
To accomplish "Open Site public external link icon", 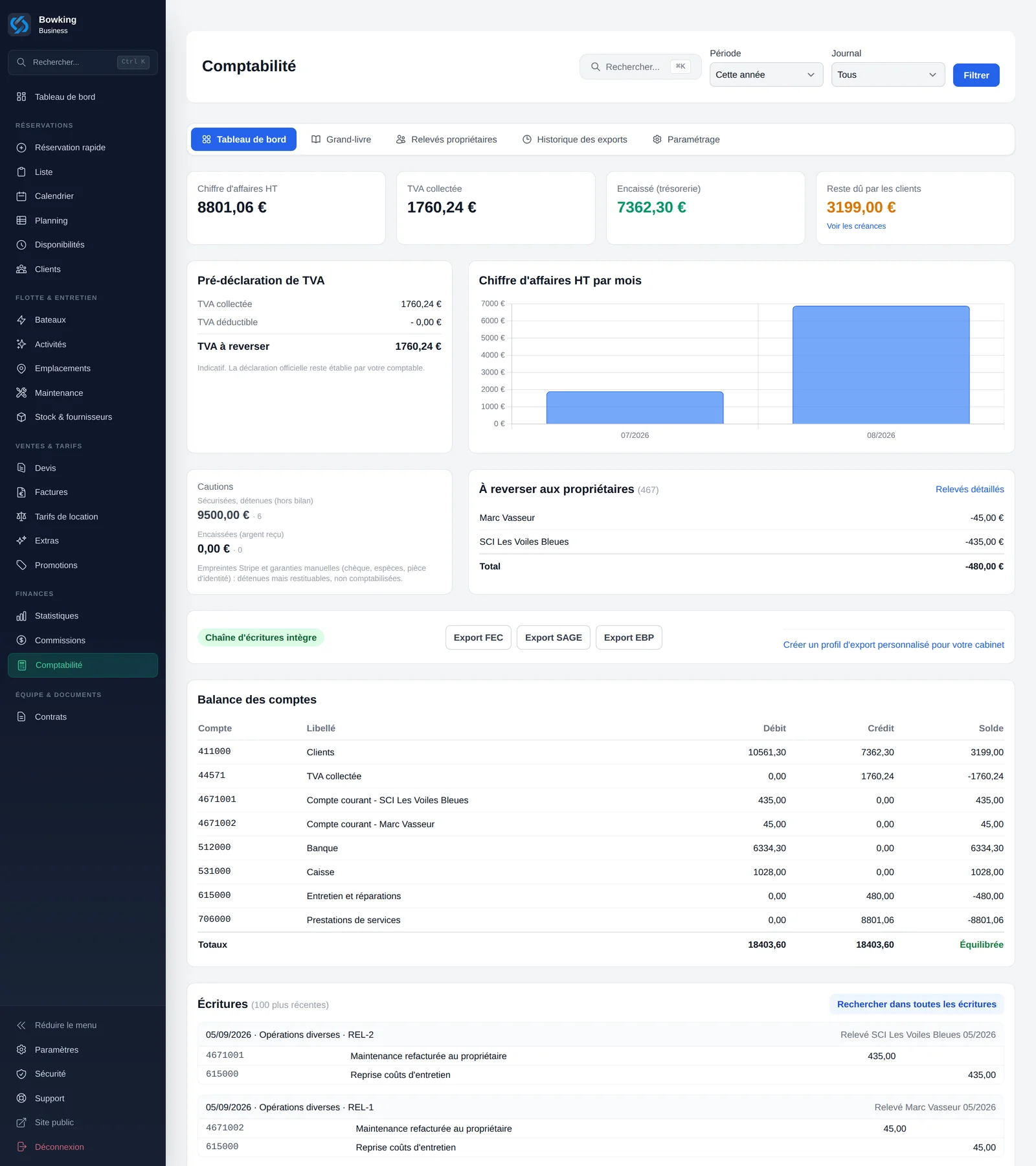I will pos(21,1123).
